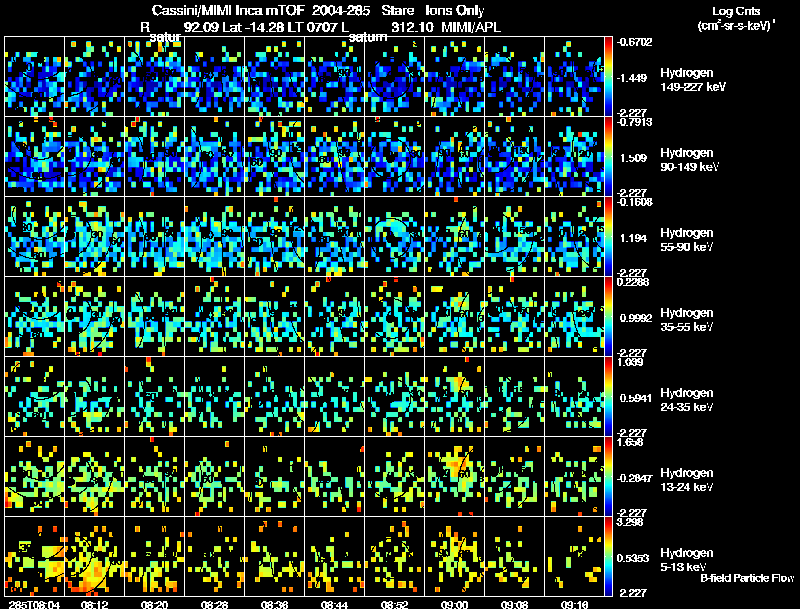Open the 55-90 keV image at 09:08

coord(514,237)
